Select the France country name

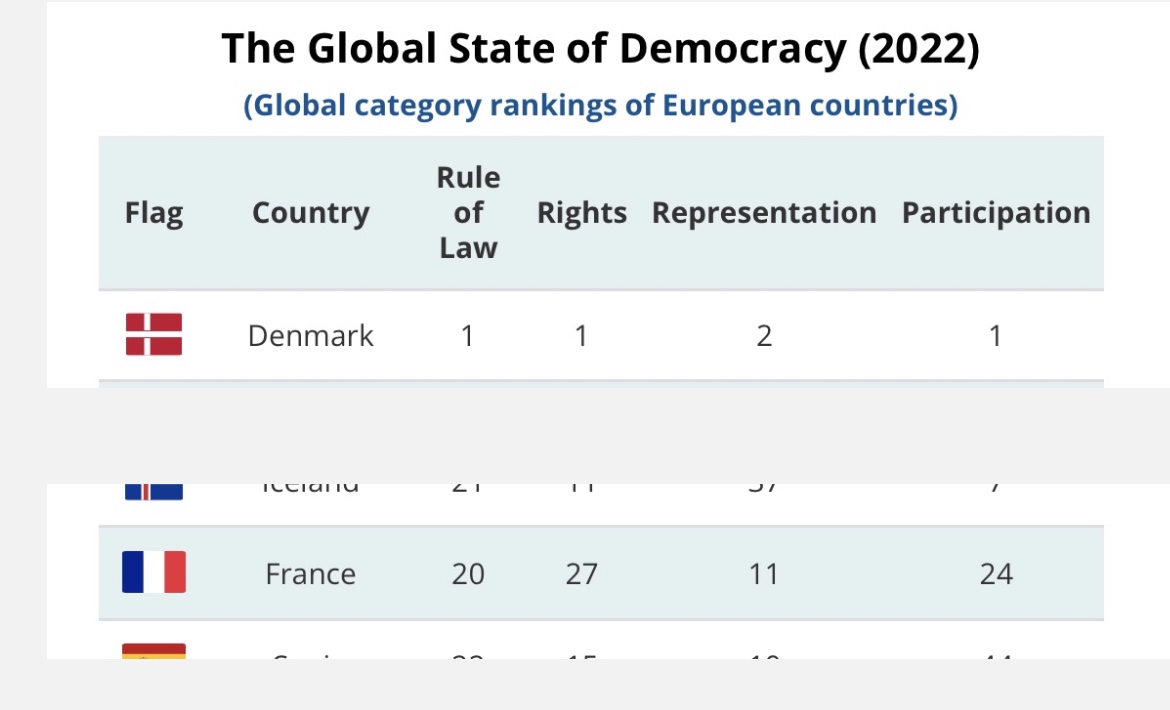(x=310, y=574)
